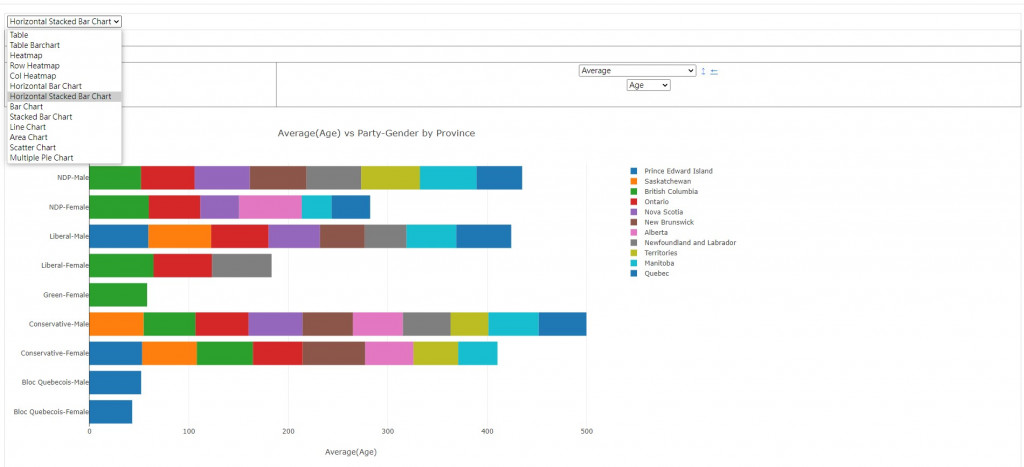Toggle the green British Columbia legend swatch
Image resolution: width=1024 pixels, height=467 pixels.
633,191
